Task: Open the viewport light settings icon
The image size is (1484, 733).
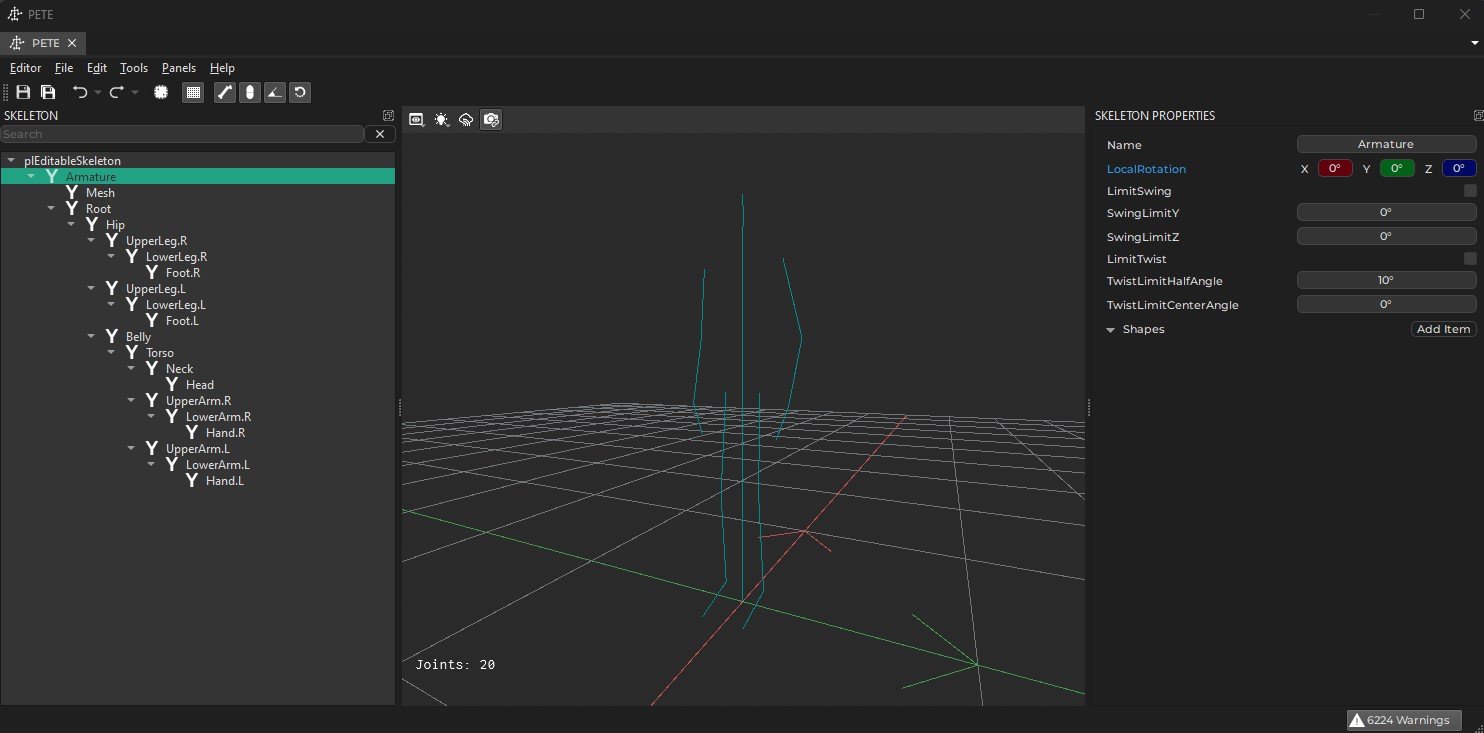Action: (x=441, y=119)
